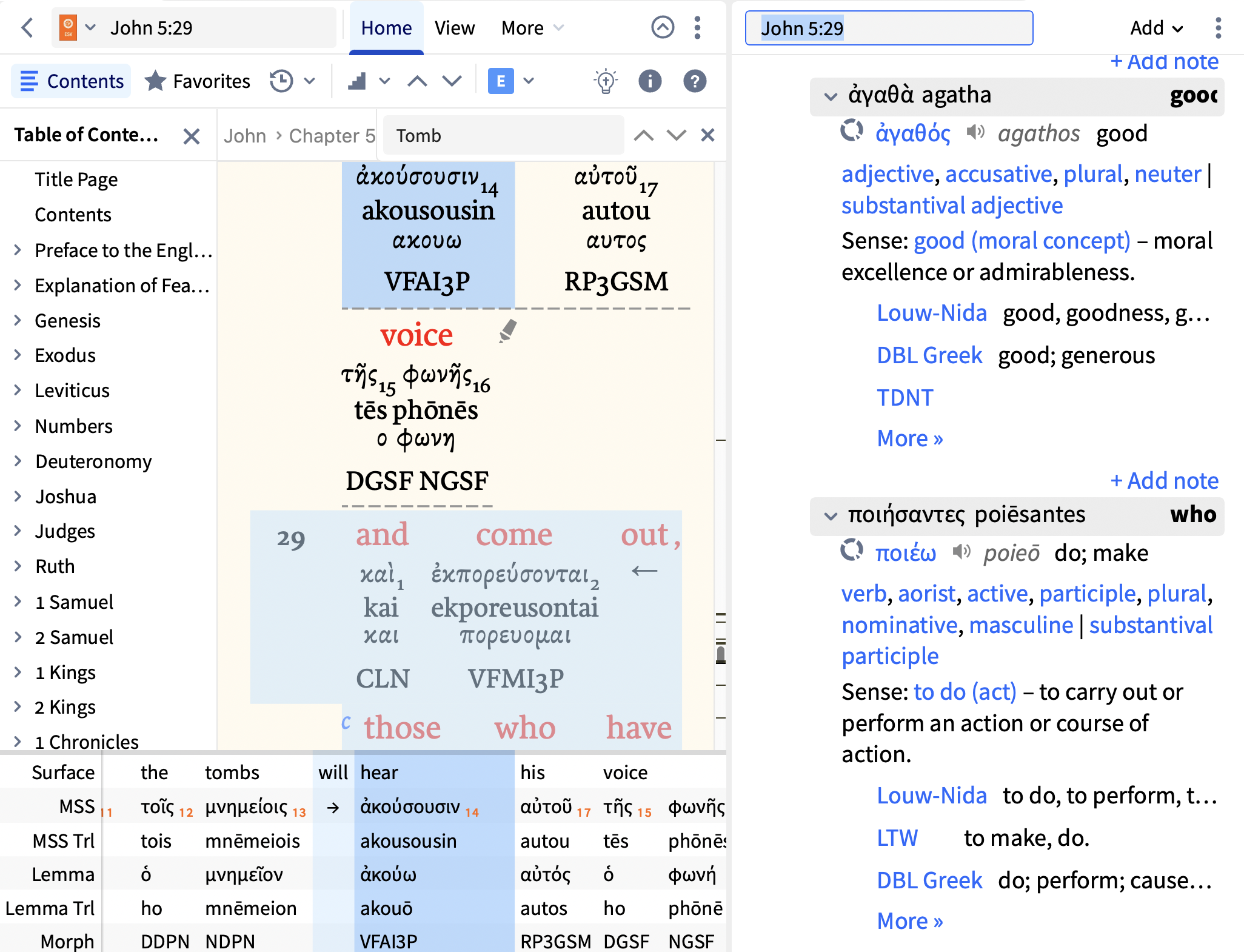This screenshot has height=952, width=1244.
Task: Click Add note above ποιήσαντες
Action: (1165, 481)
